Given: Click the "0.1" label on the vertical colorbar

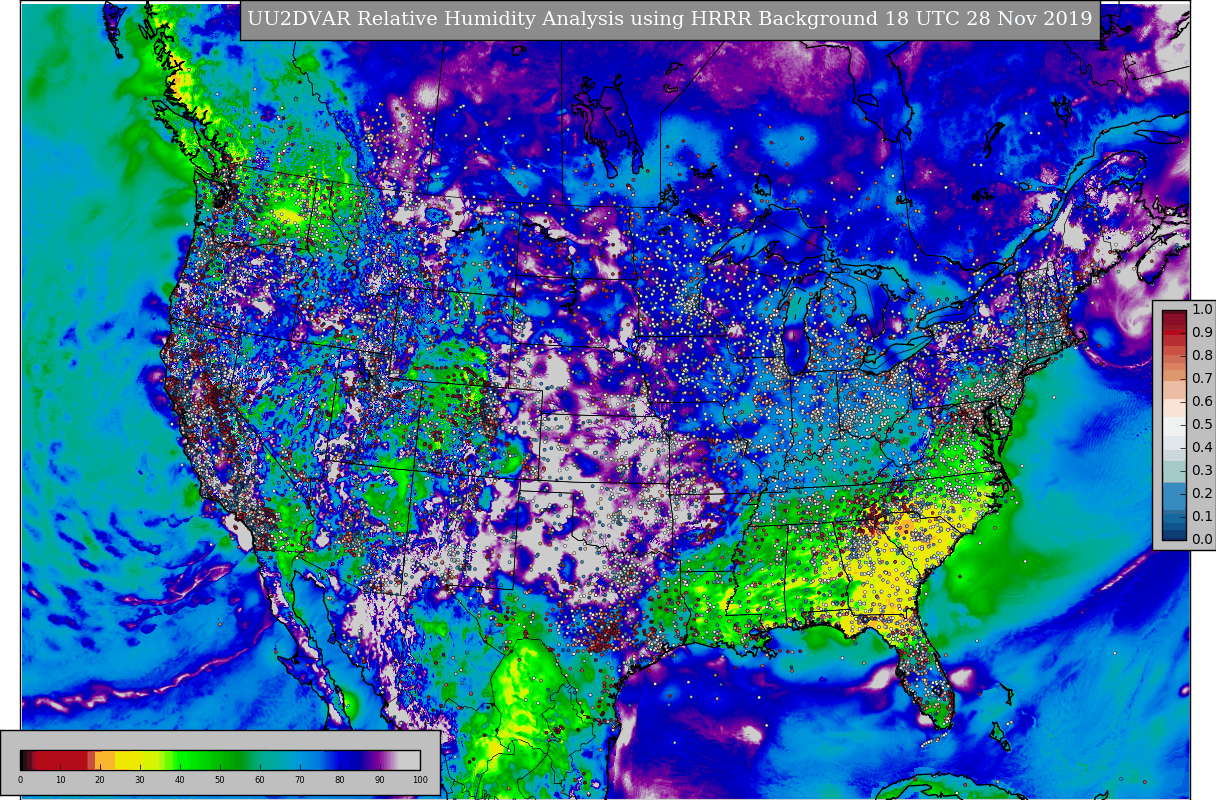Looking at the screenshot, I should point(1202,517).
